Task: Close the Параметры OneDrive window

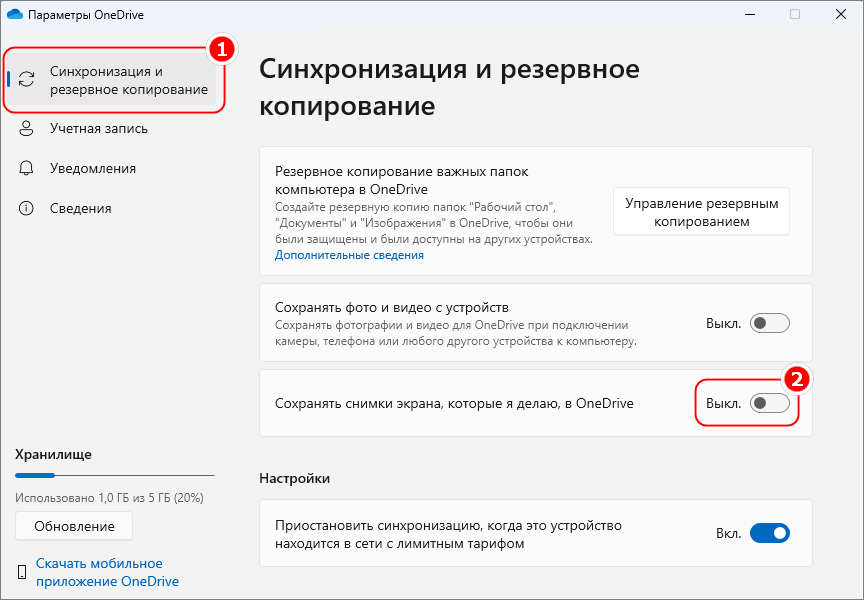Action: pos(841,14)
